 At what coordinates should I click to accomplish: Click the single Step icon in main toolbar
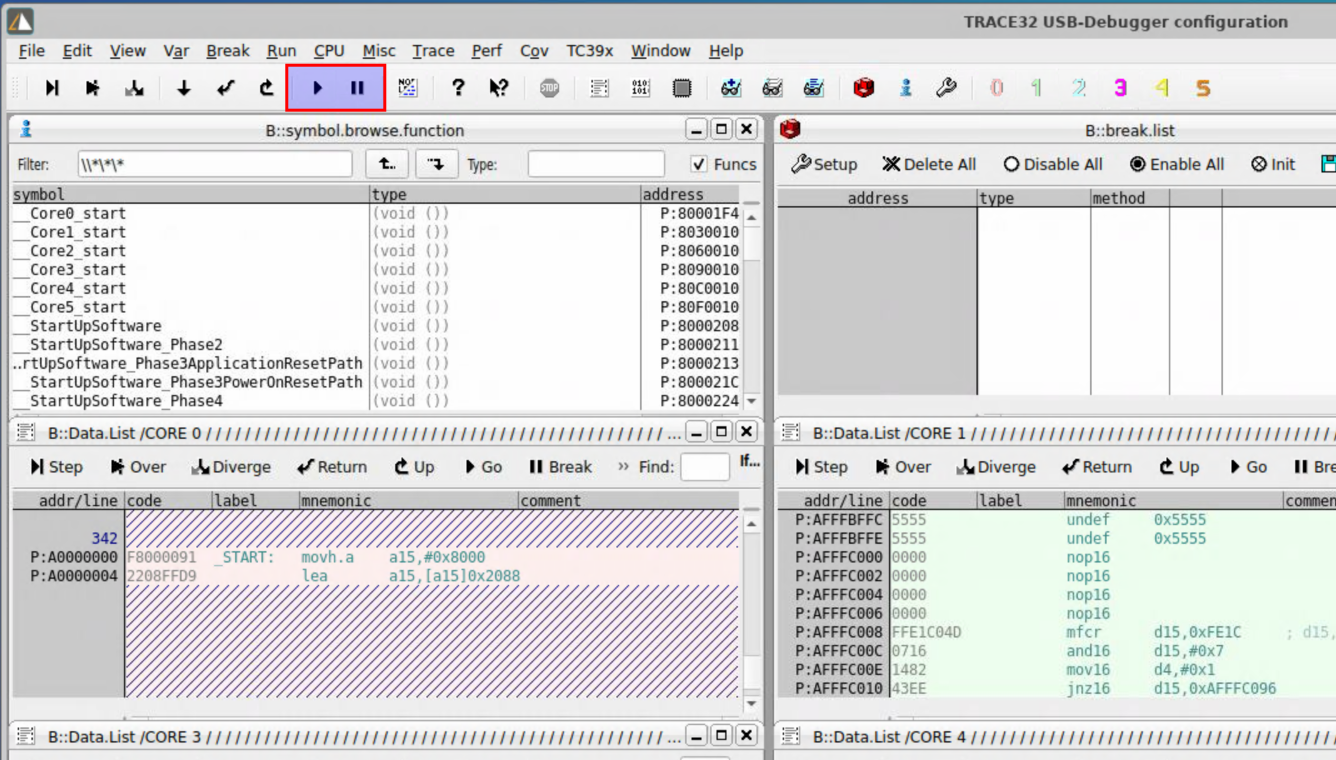coord(52,88)
